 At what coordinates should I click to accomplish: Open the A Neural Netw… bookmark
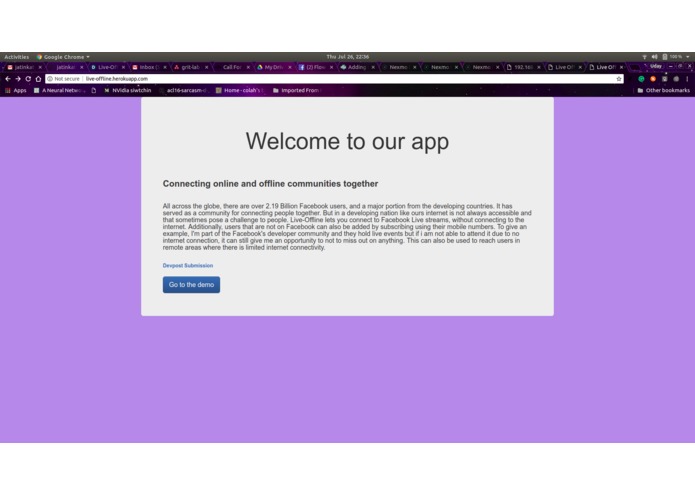[59, 90]
